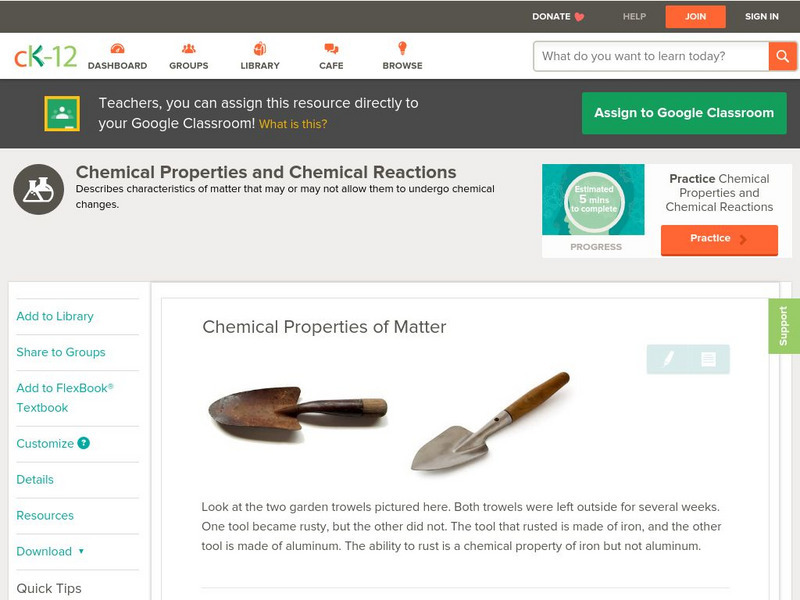Click the rusty iron trowel image
Image resolution: width=800 pixels, height=600 pixels.
298,412
